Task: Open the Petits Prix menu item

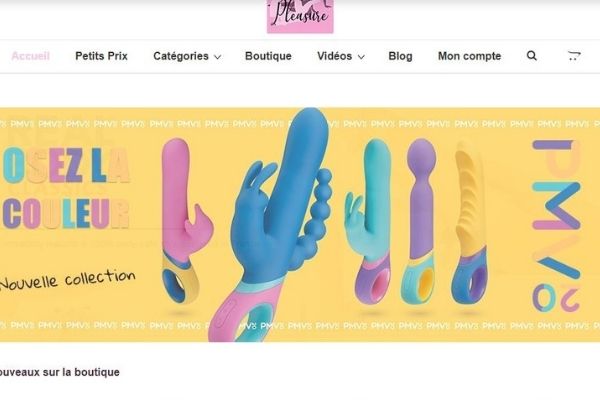Action: coord(101,56)
